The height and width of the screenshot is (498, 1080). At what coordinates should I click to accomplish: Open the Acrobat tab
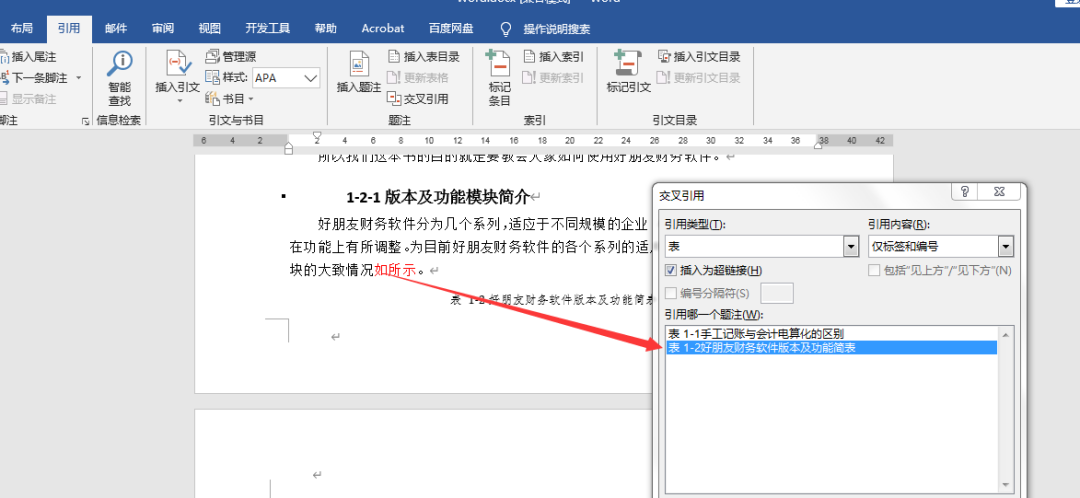coord(383,28)
